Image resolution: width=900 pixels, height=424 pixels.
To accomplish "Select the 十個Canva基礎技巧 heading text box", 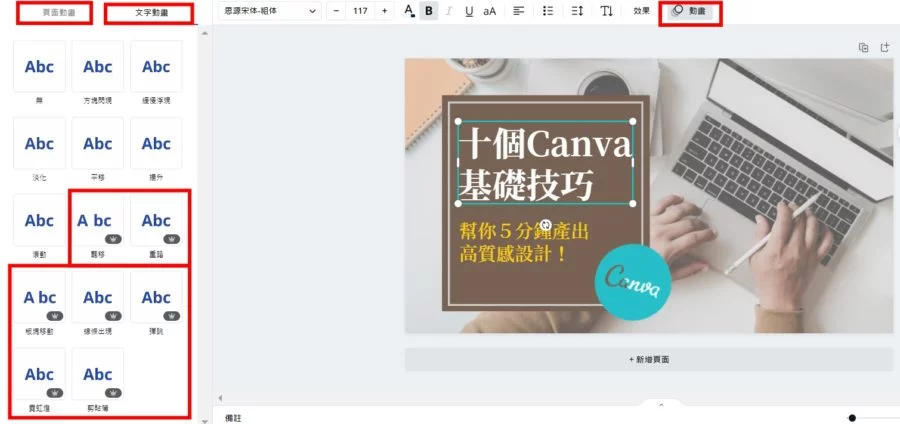I will pos(545,162).
